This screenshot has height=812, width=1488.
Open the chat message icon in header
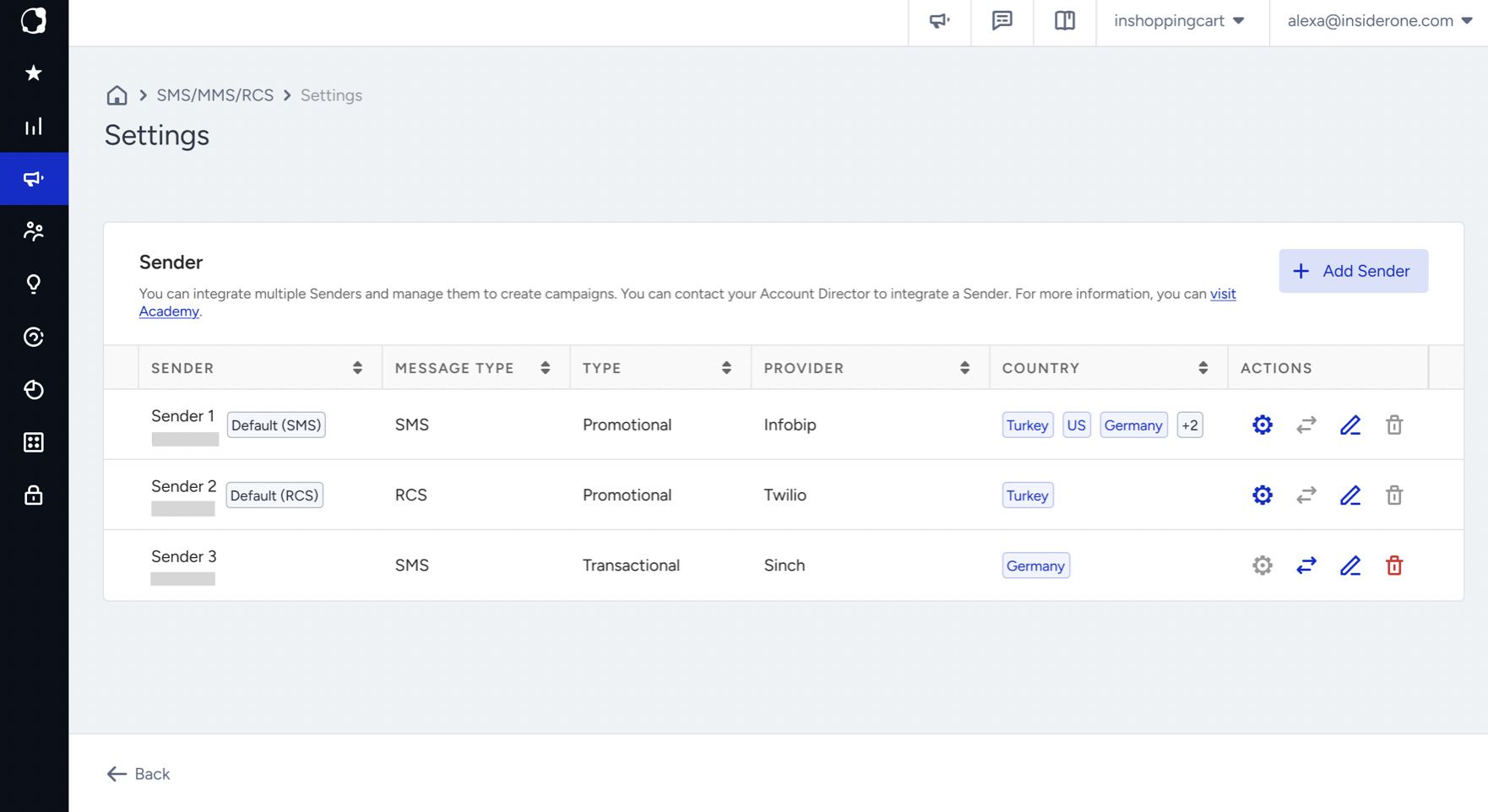1002,21
